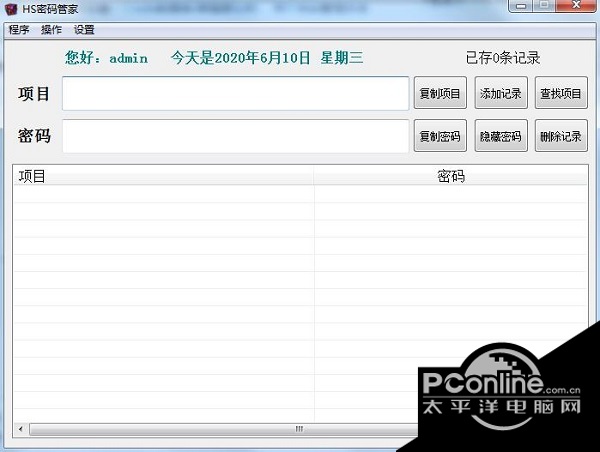Click the 今天是2020年6月10日 date text
The image size is (600, 452).
click(241, 58)
